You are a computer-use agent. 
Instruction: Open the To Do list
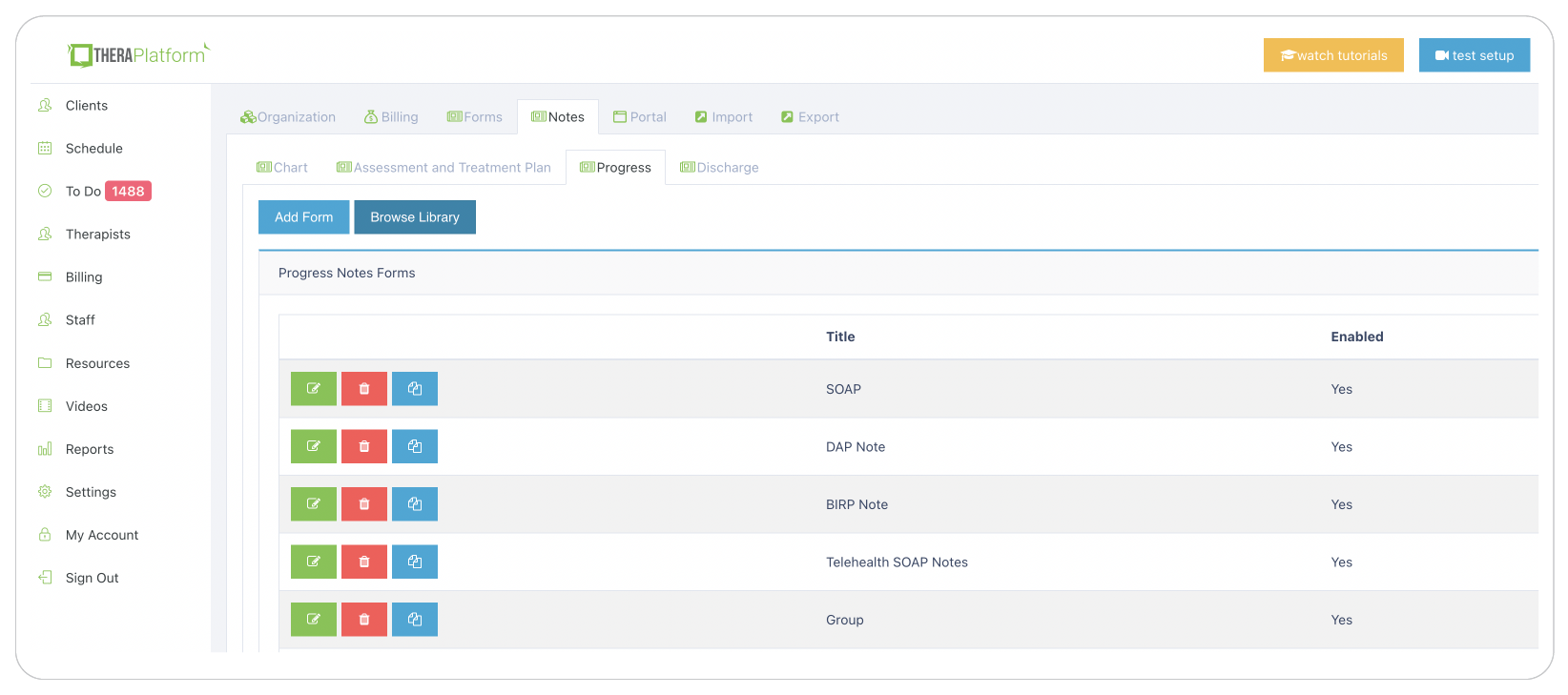[83, 192]
